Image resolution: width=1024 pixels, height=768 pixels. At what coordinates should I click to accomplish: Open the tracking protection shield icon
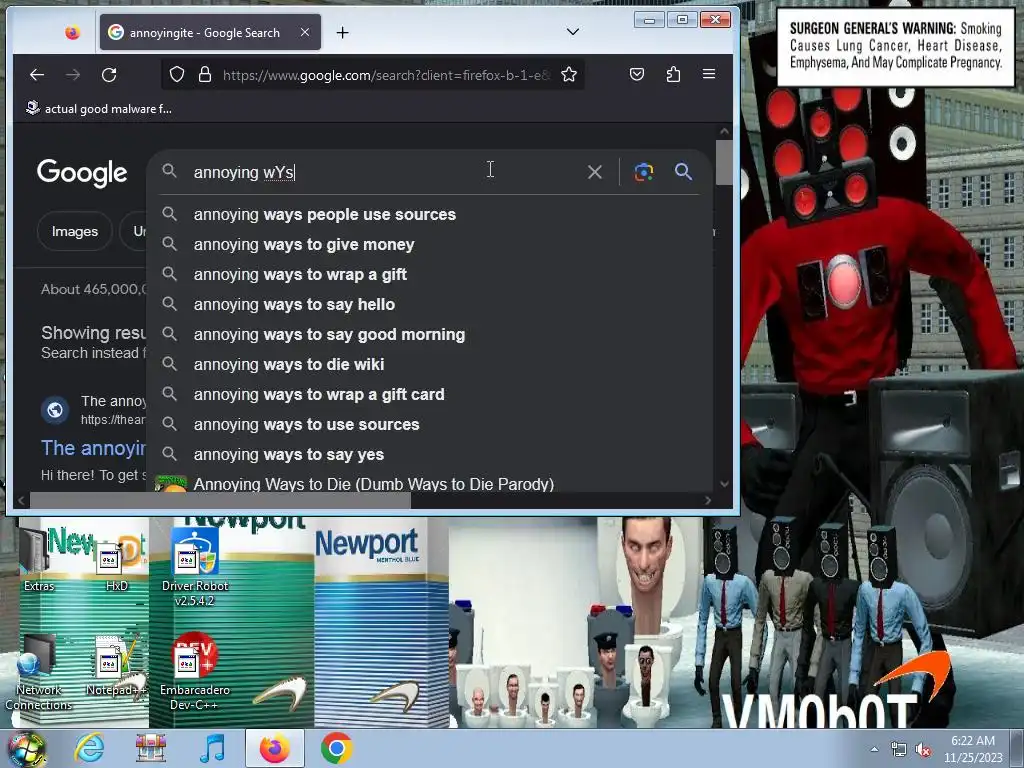[x=177, y=74]
